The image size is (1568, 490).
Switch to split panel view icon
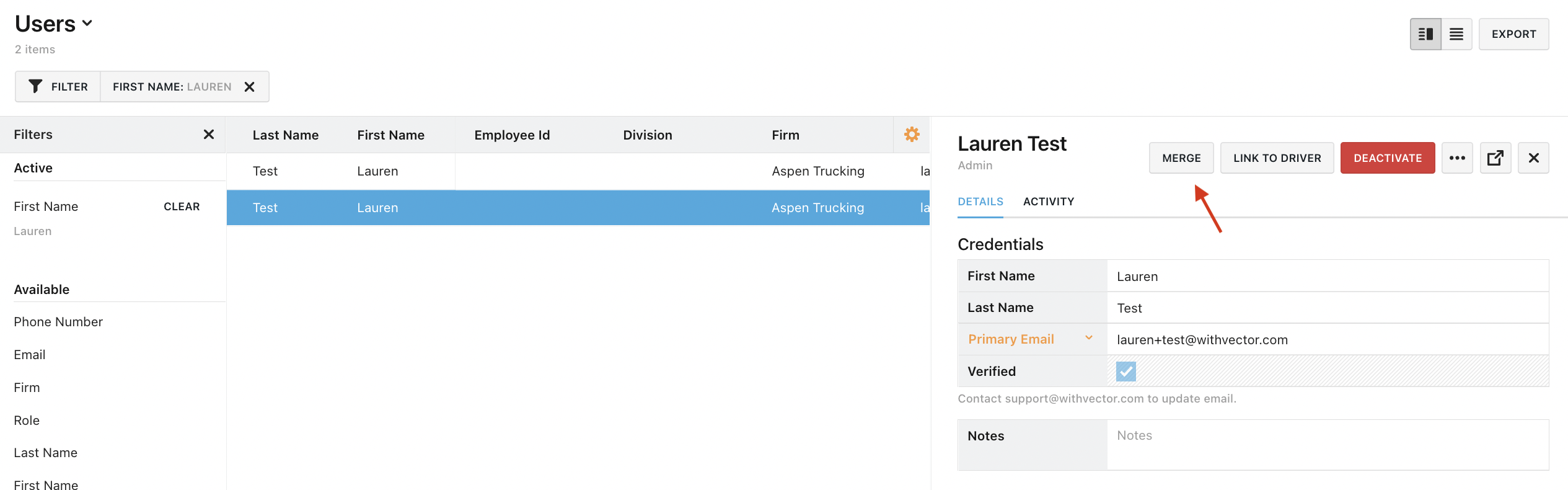coord(1425,34)
